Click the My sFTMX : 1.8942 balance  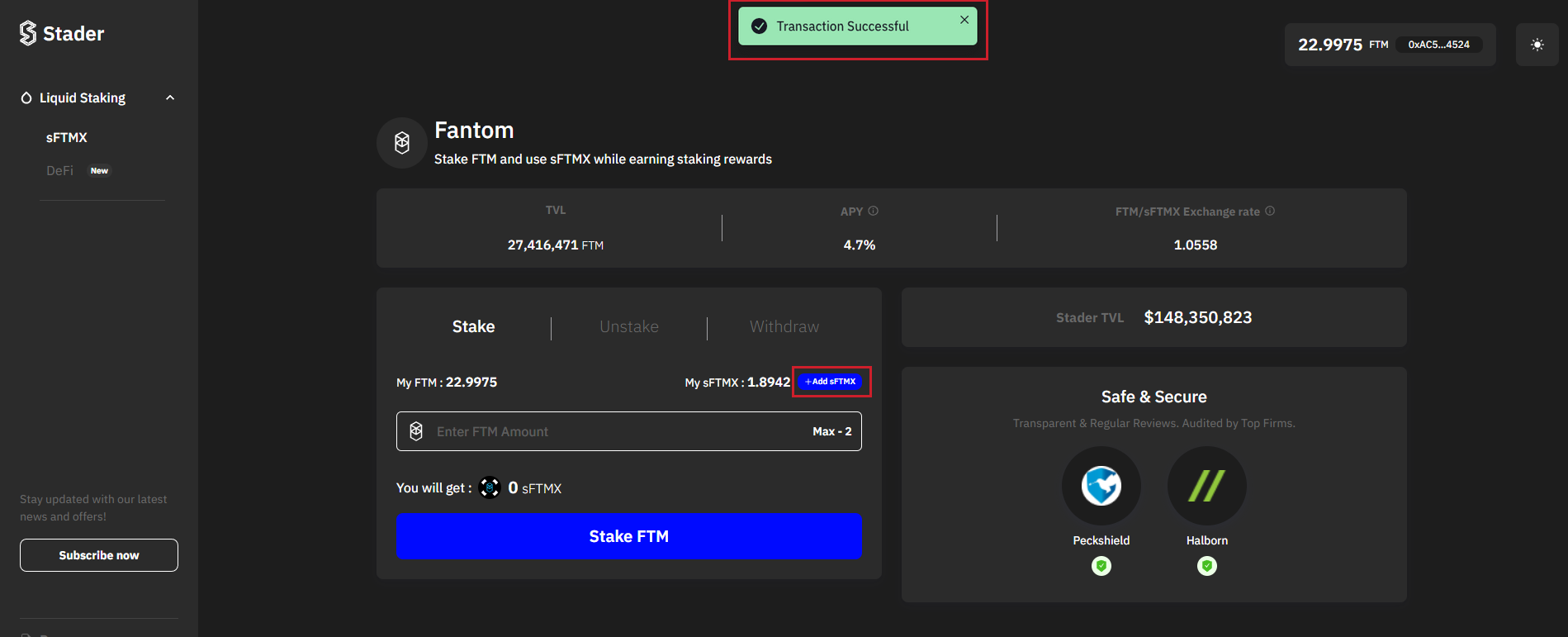pyautogui.click(x=737, y=383)
